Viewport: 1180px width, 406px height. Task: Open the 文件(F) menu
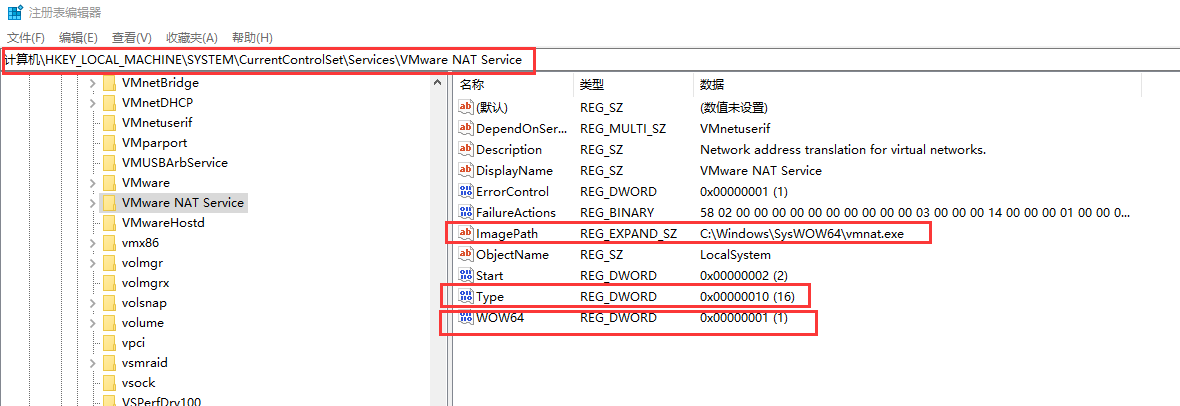(x=26, y=38)
